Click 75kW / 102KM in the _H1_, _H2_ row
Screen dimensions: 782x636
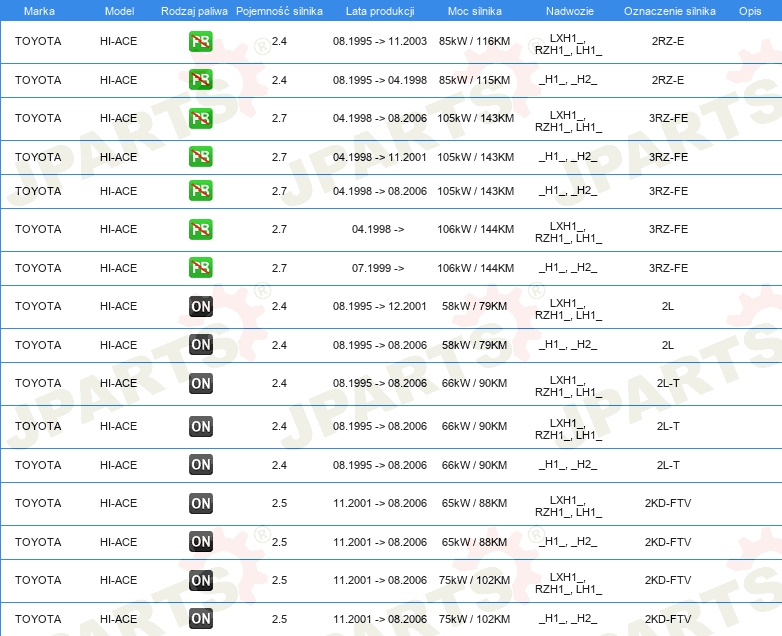(475, 619)
